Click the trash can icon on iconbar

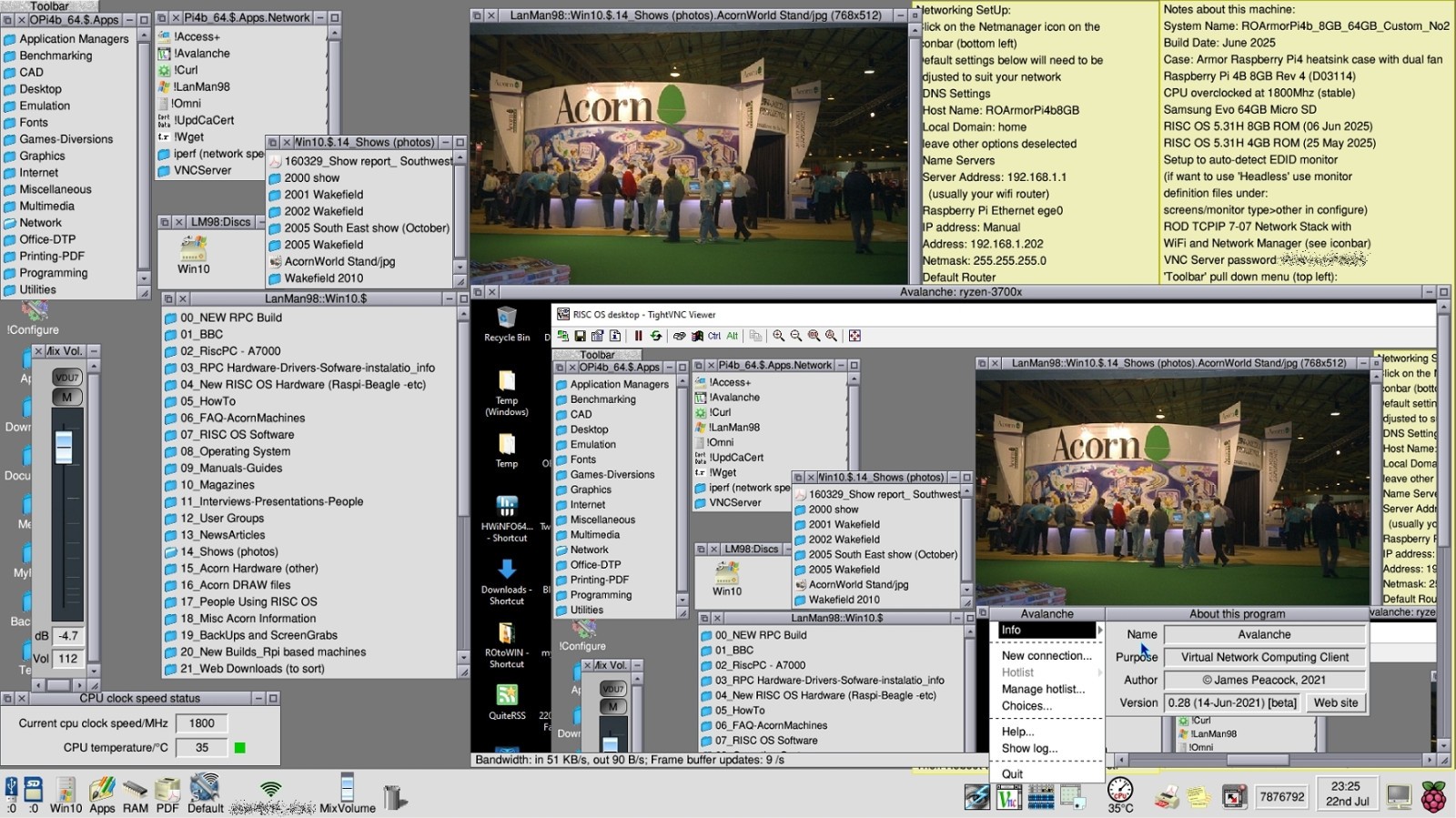pyautogui.click(x=394, y=796)
